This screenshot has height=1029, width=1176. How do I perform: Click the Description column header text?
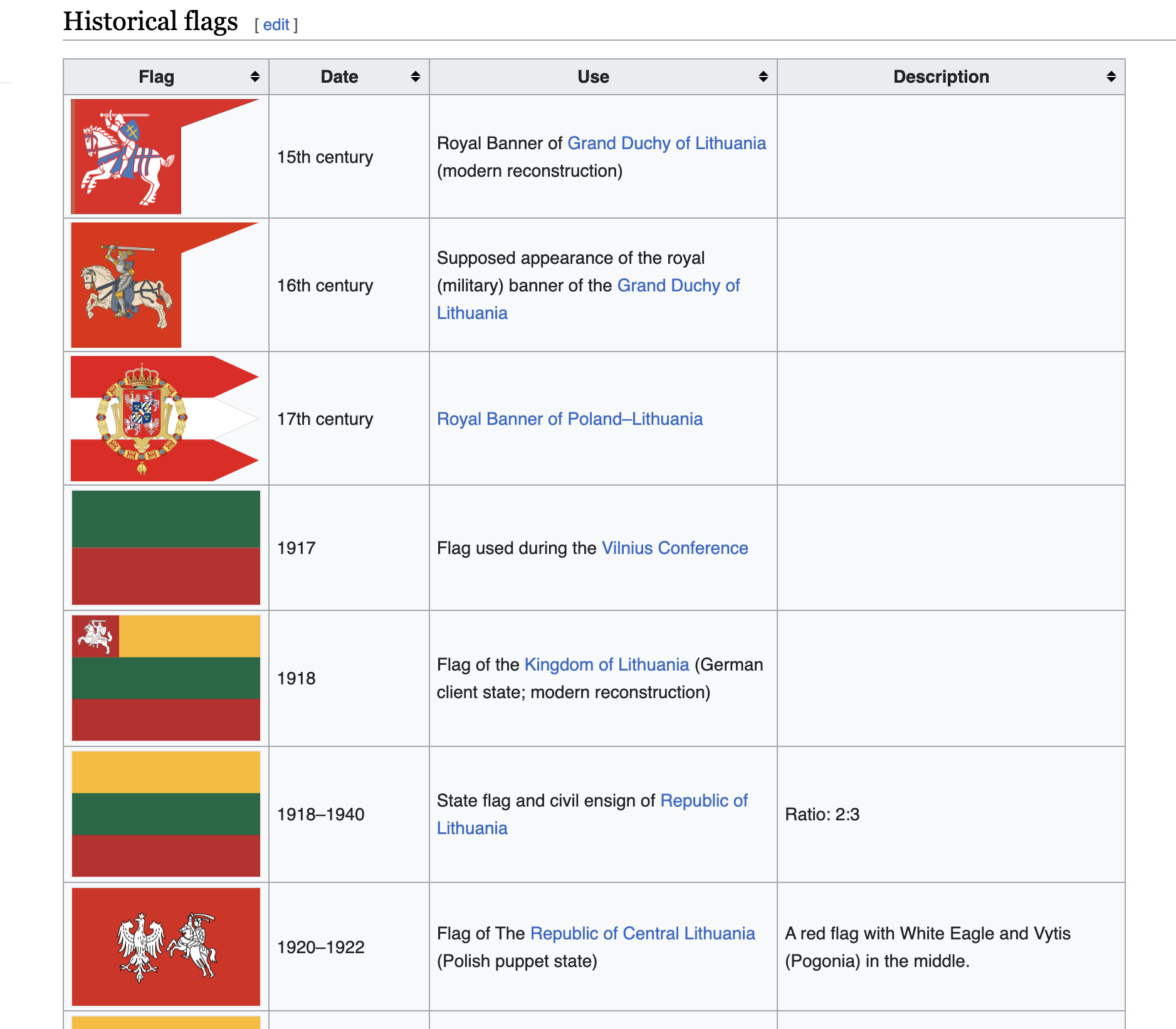940,76
